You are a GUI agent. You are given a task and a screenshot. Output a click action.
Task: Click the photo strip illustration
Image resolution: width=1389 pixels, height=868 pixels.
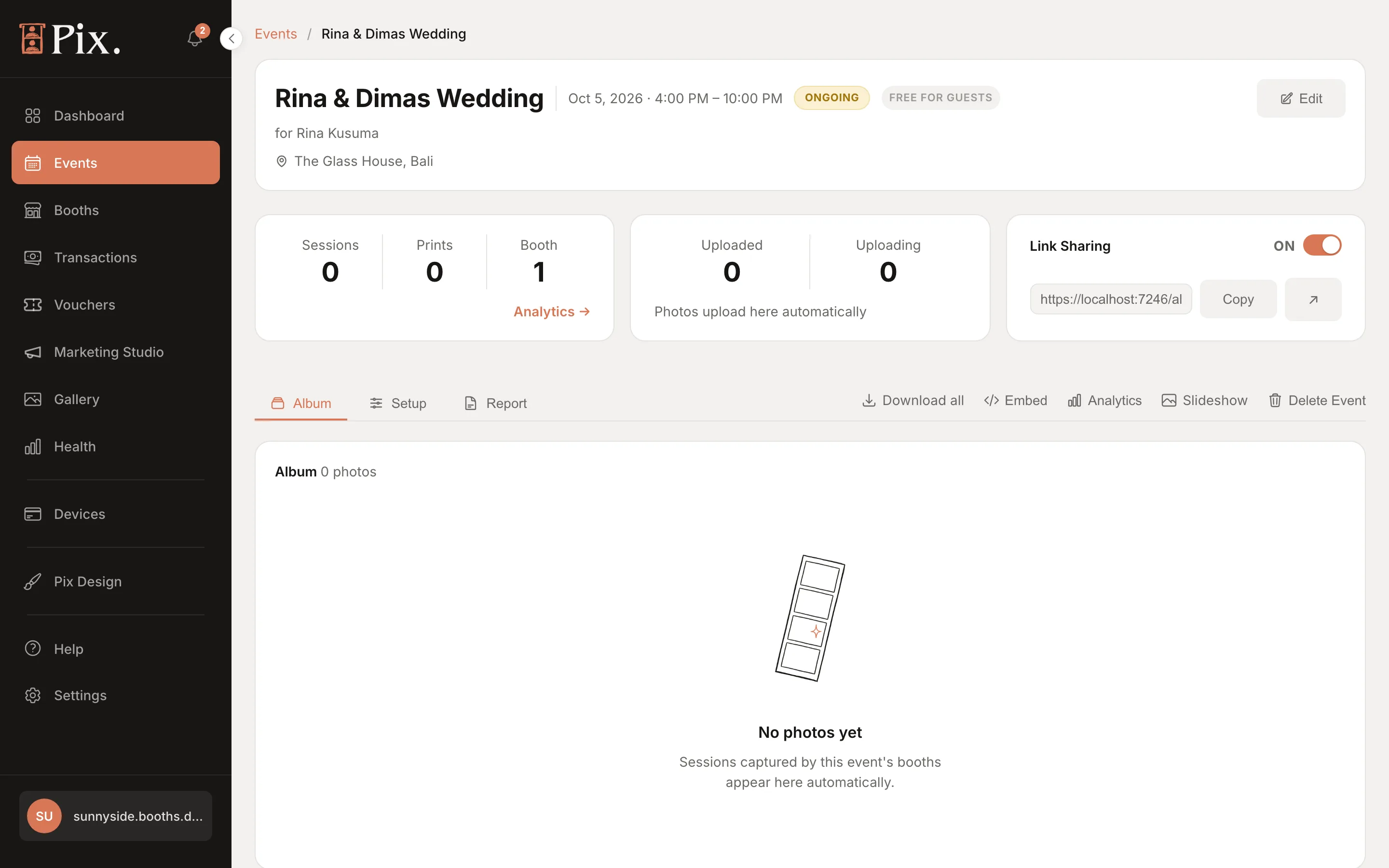click(810, 618)
